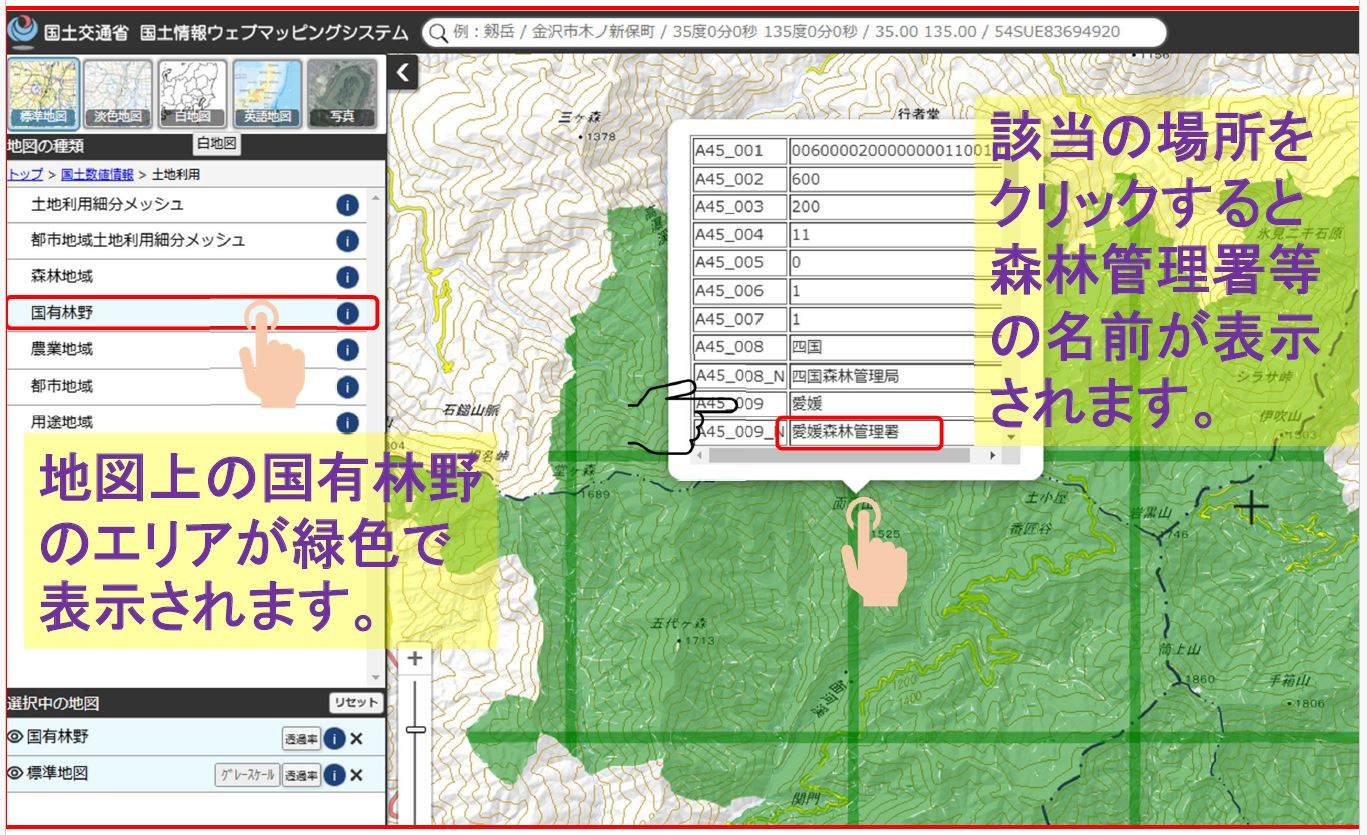Click the 四国 value cell in popup
Image resolution: width=1367 pixels, height=835 pixels.
(895, 347)
